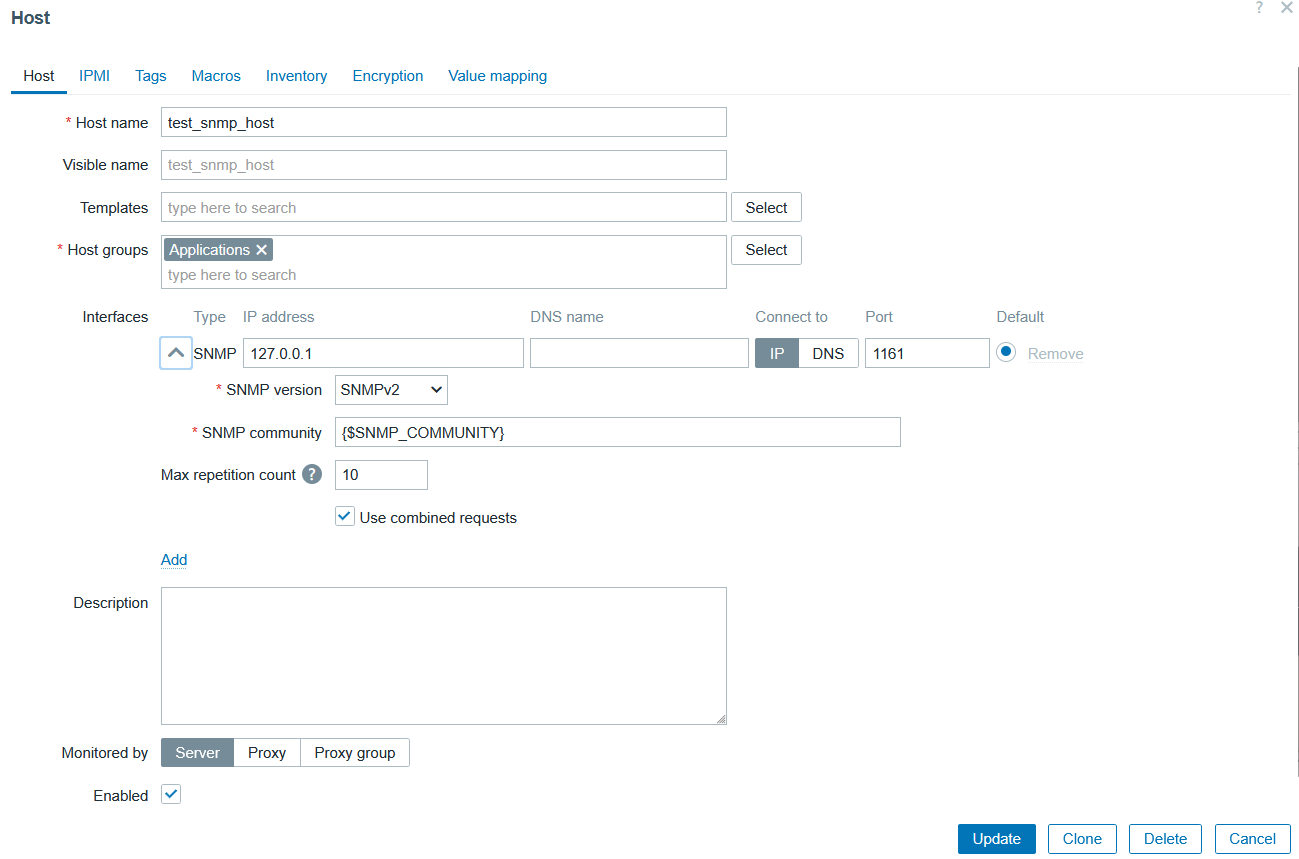The width and height of the screenshot is (1299, 859).
Task: Click the help question mark icon
Action: 1259,8
